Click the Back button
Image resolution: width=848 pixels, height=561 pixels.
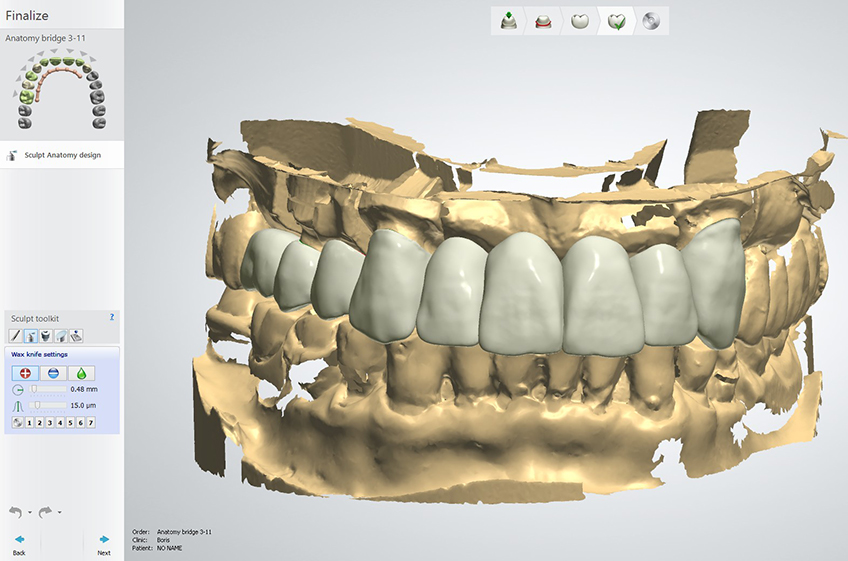point(19,544)
